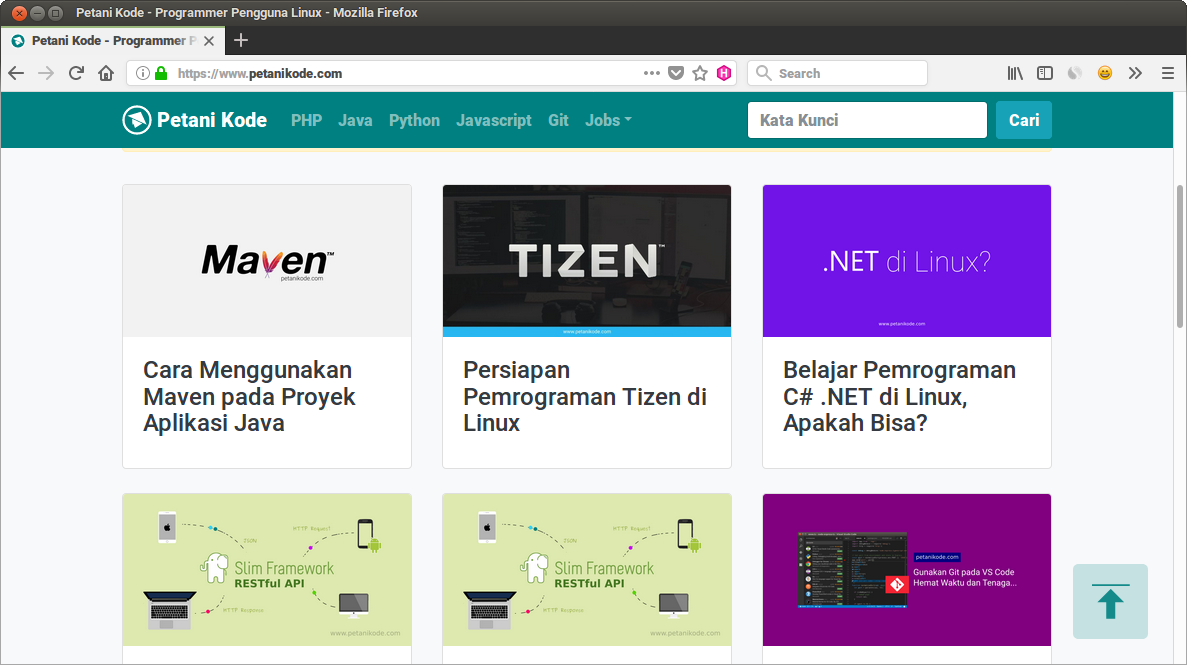Bookmark this page with the star icon
Viewport: 1187px width, 665px height.
pos(700,73)
